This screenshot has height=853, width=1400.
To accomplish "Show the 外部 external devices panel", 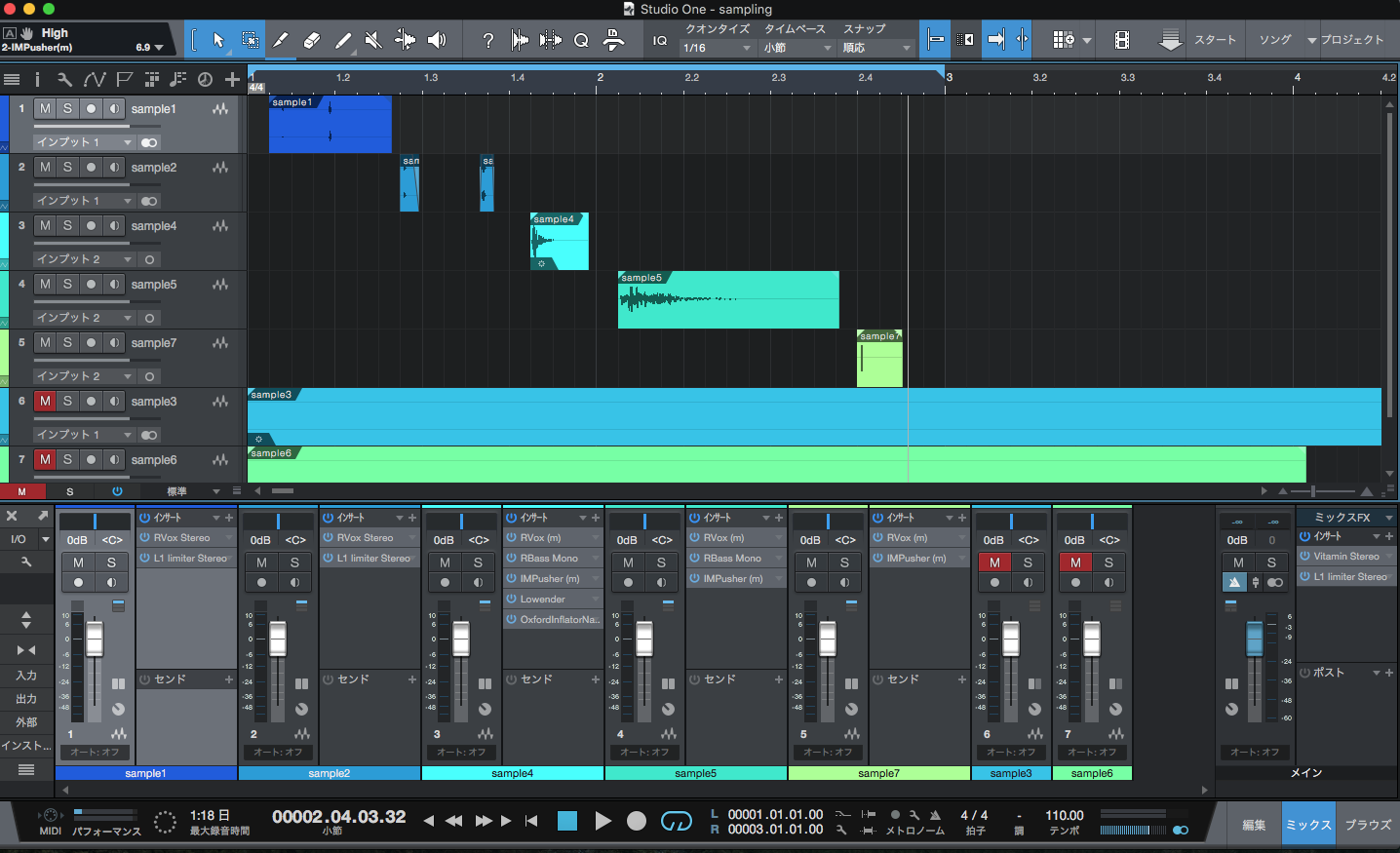I will (26, 722).
